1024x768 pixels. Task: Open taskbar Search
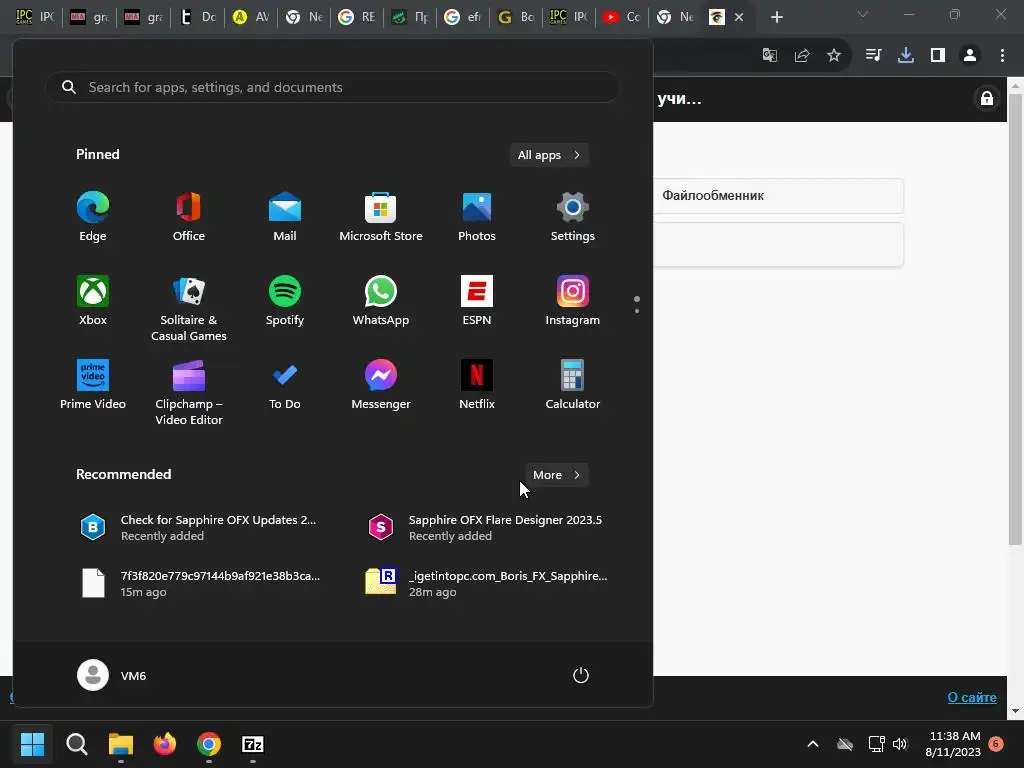(x=76, y=744)
